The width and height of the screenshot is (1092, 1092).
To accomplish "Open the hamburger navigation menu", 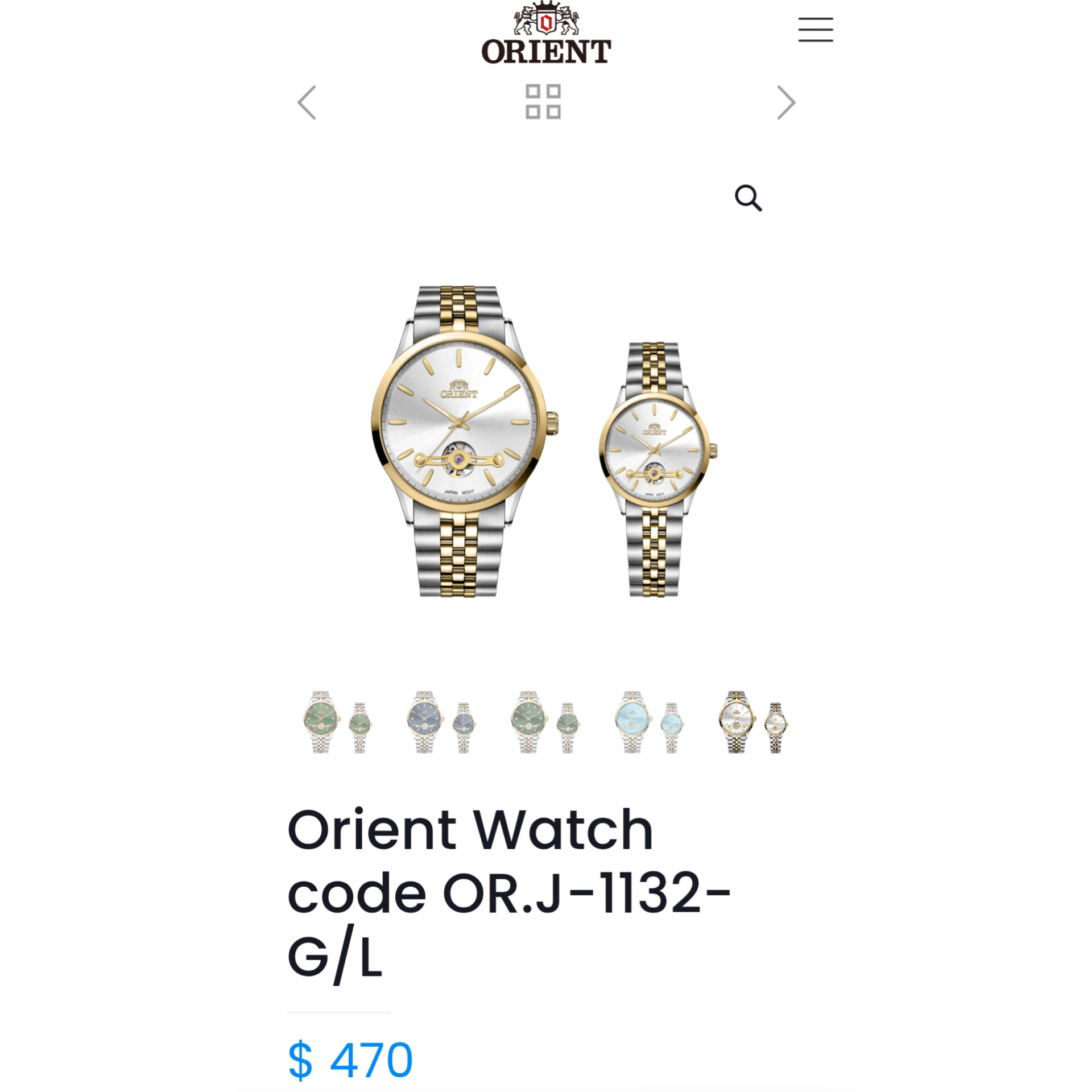I will click(815, 30).
